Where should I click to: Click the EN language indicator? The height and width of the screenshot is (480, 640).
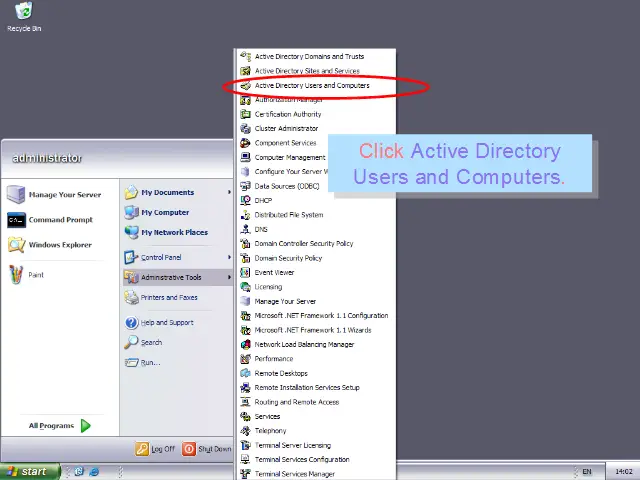click(587, 471)
